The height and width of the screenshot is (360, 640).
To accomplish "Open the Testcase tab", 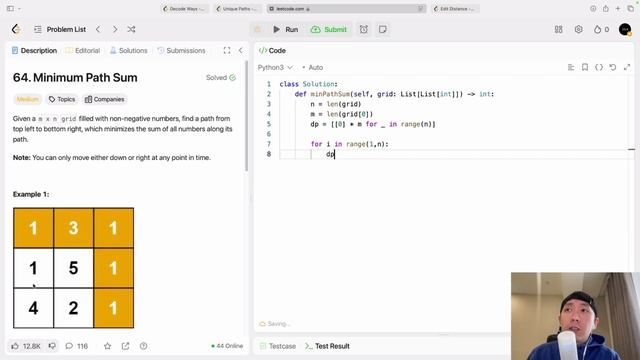I will pos(278,346).
